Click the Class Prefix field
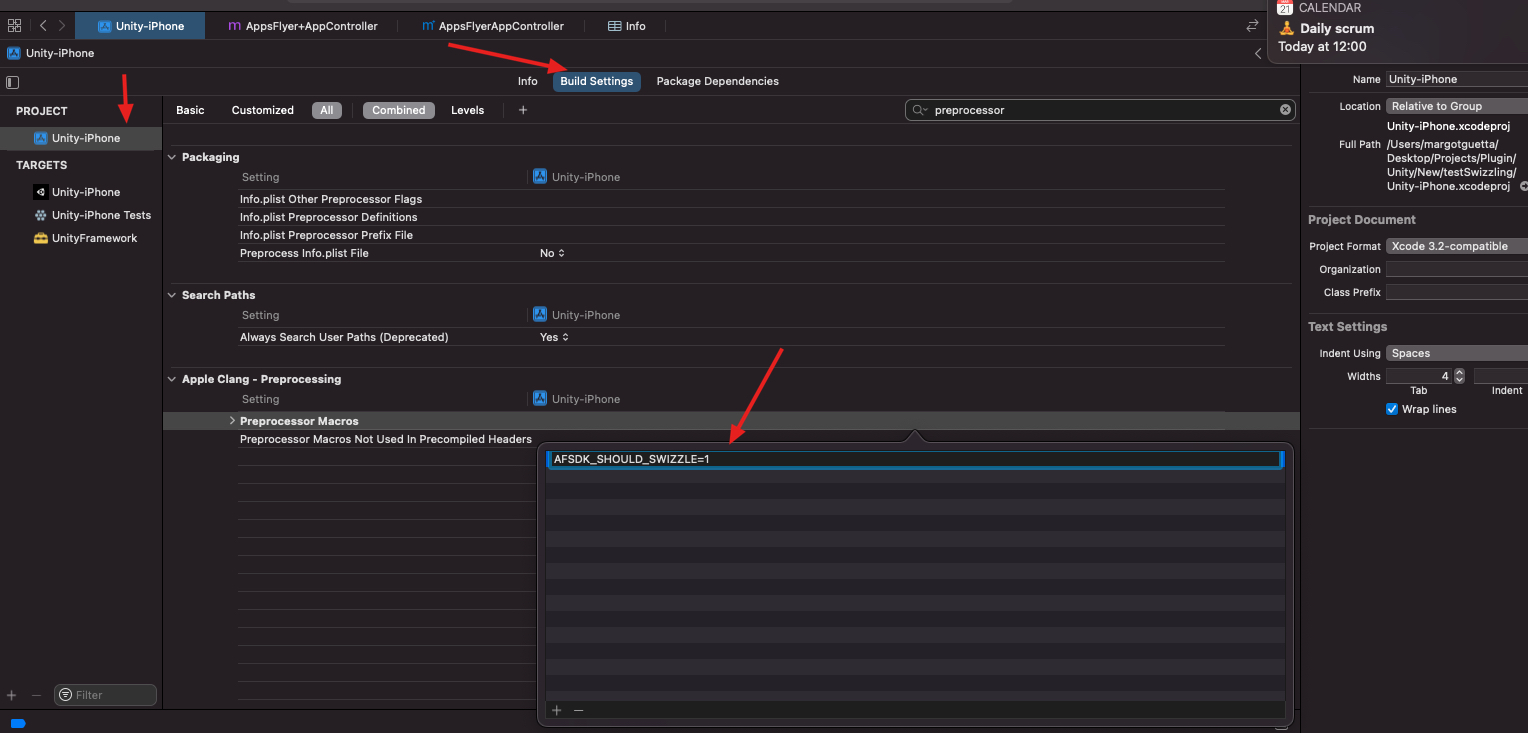Image resolution: width=1528 pixels, height=733 pixels. [1457, 292]
